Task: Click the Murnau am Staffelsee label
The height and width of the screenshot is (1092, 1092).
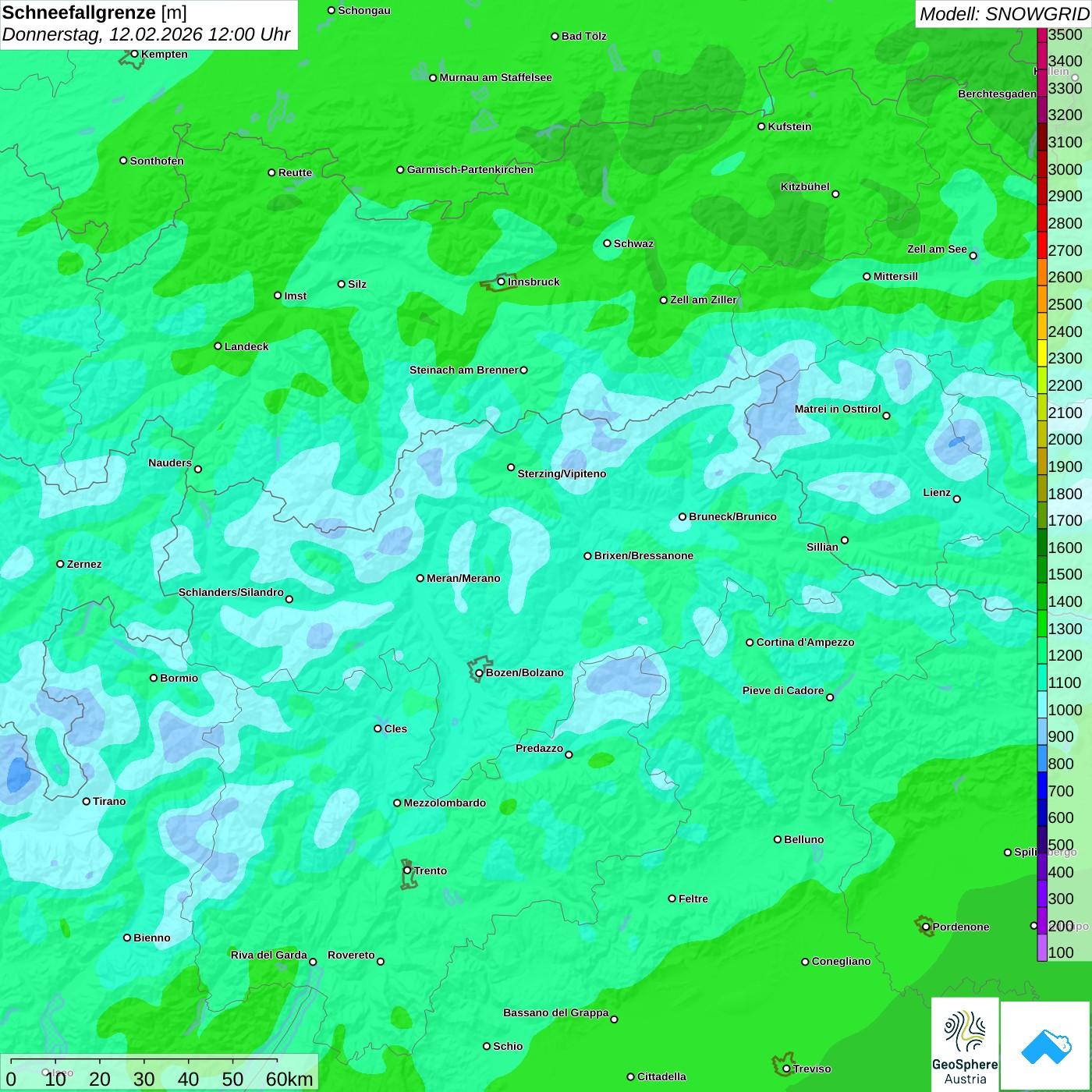Action: click(495, 77)
